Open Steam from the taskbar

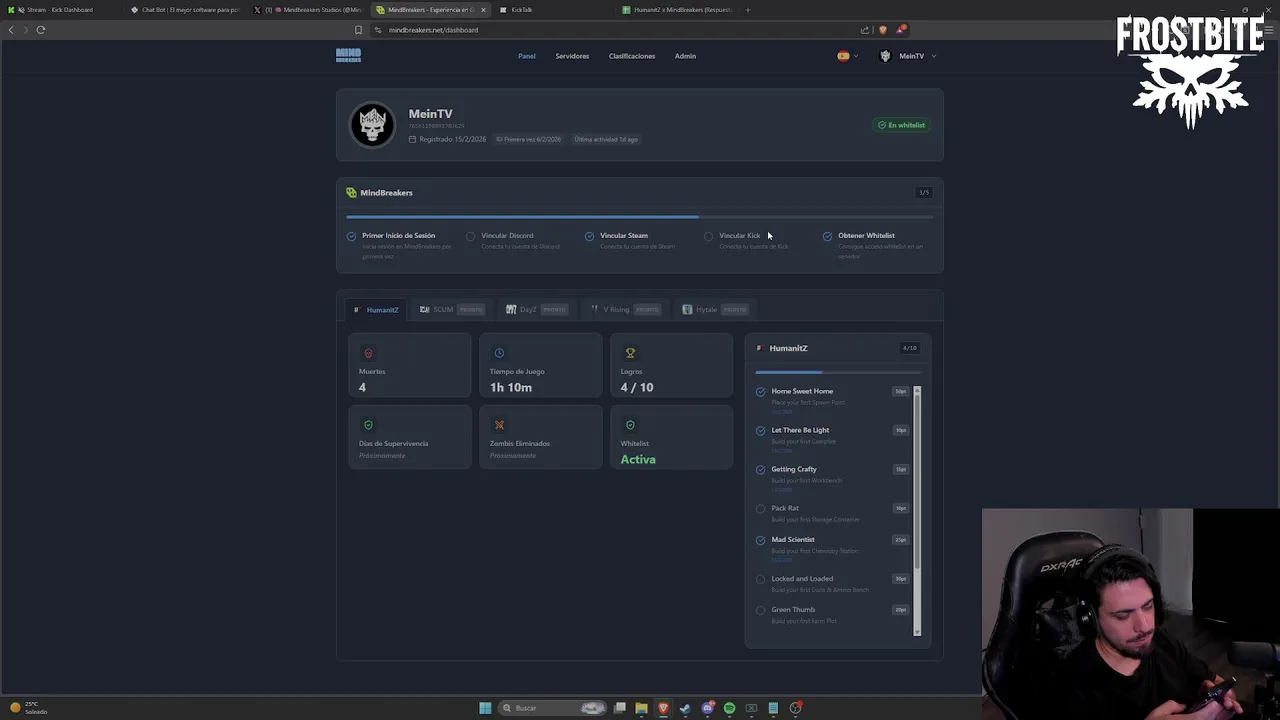(x=685, y=708)
